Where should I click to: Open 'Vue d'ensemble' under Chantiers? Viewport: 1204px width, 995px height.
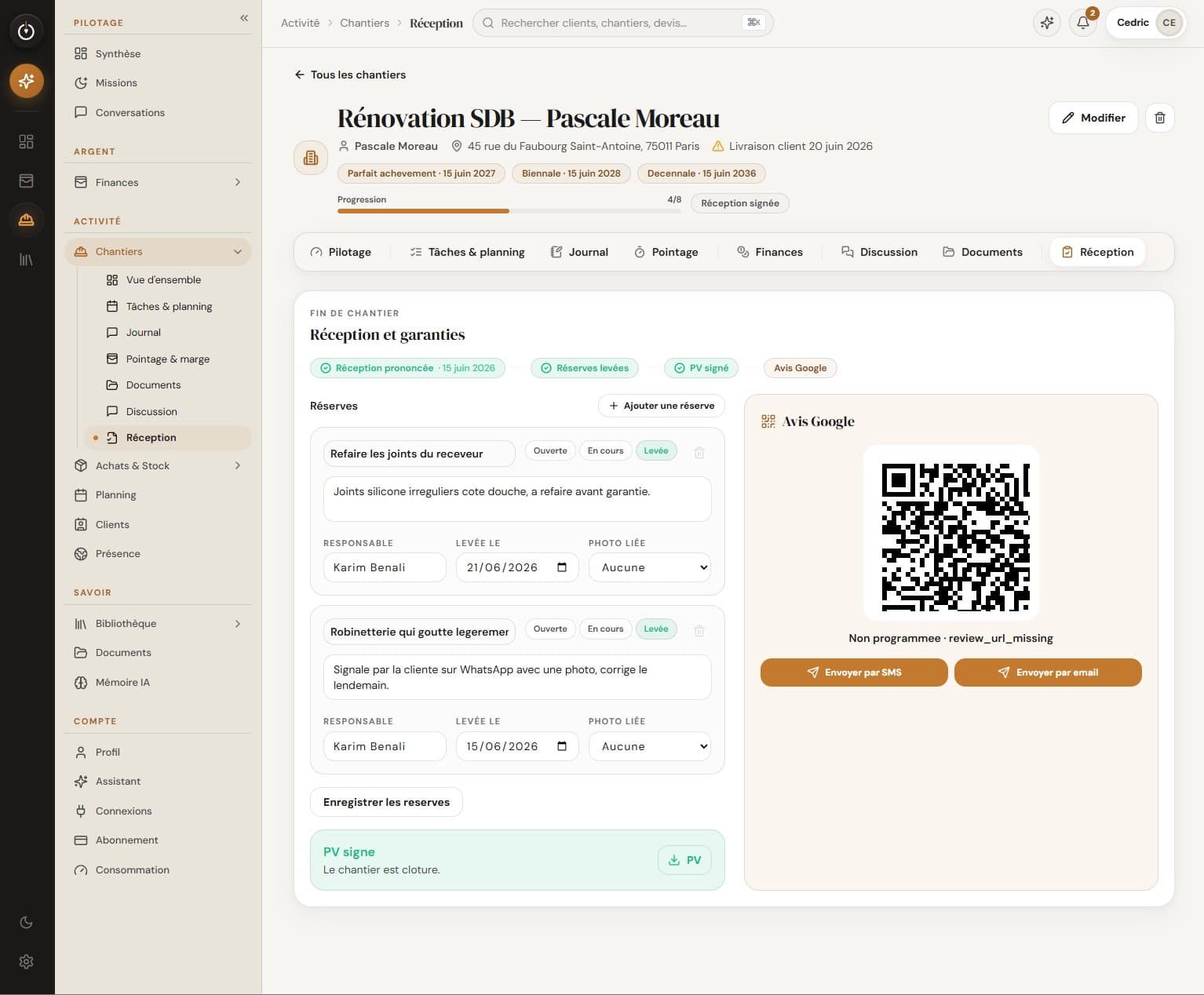point(168,280)
